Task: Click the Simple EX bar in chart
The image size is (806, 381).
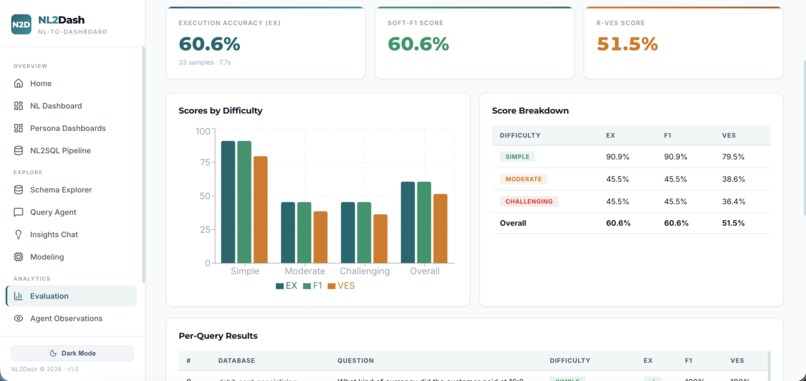Action: click(228, 202)
